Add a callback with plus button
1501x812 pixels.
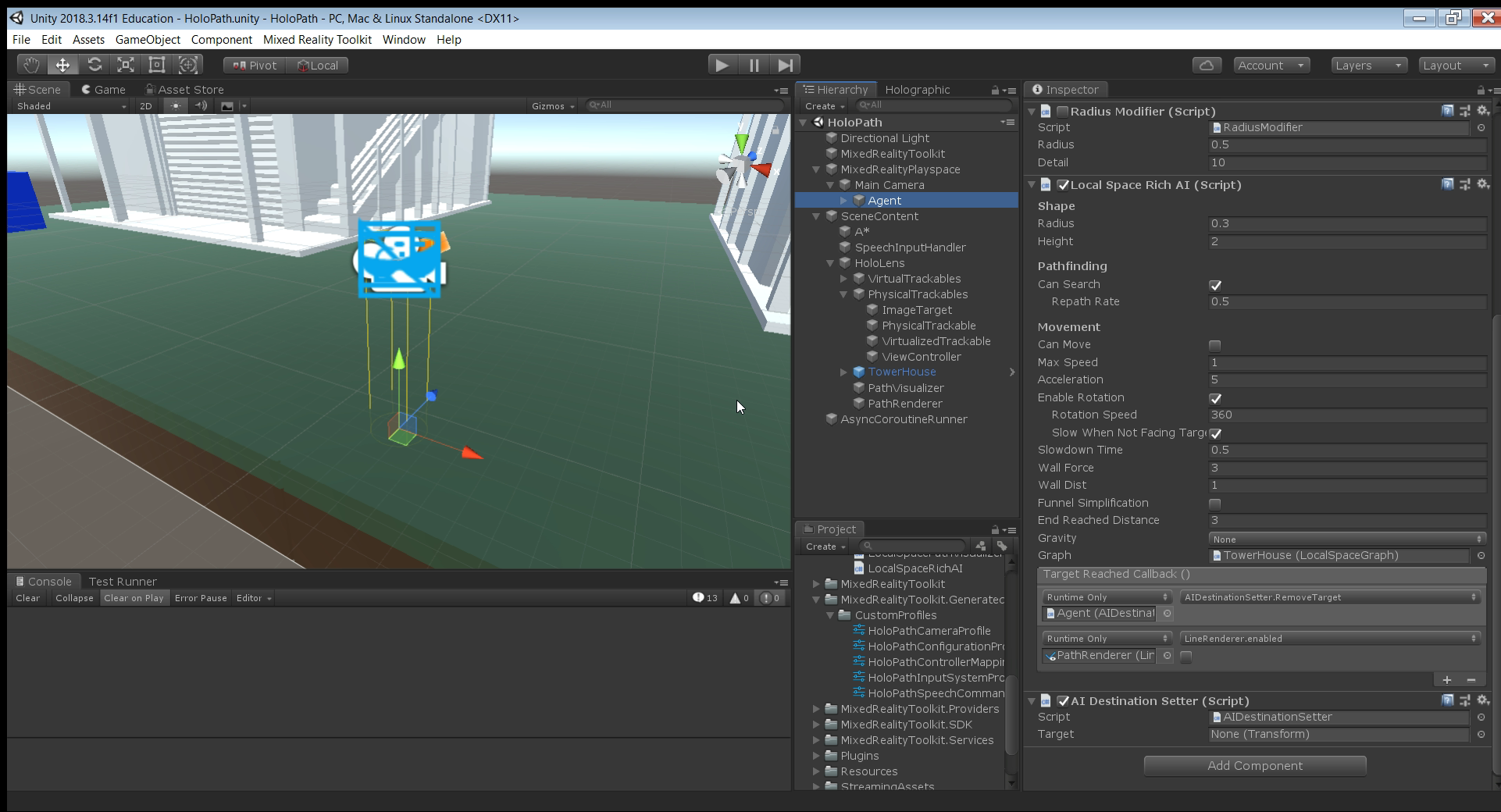(1446, 680)
